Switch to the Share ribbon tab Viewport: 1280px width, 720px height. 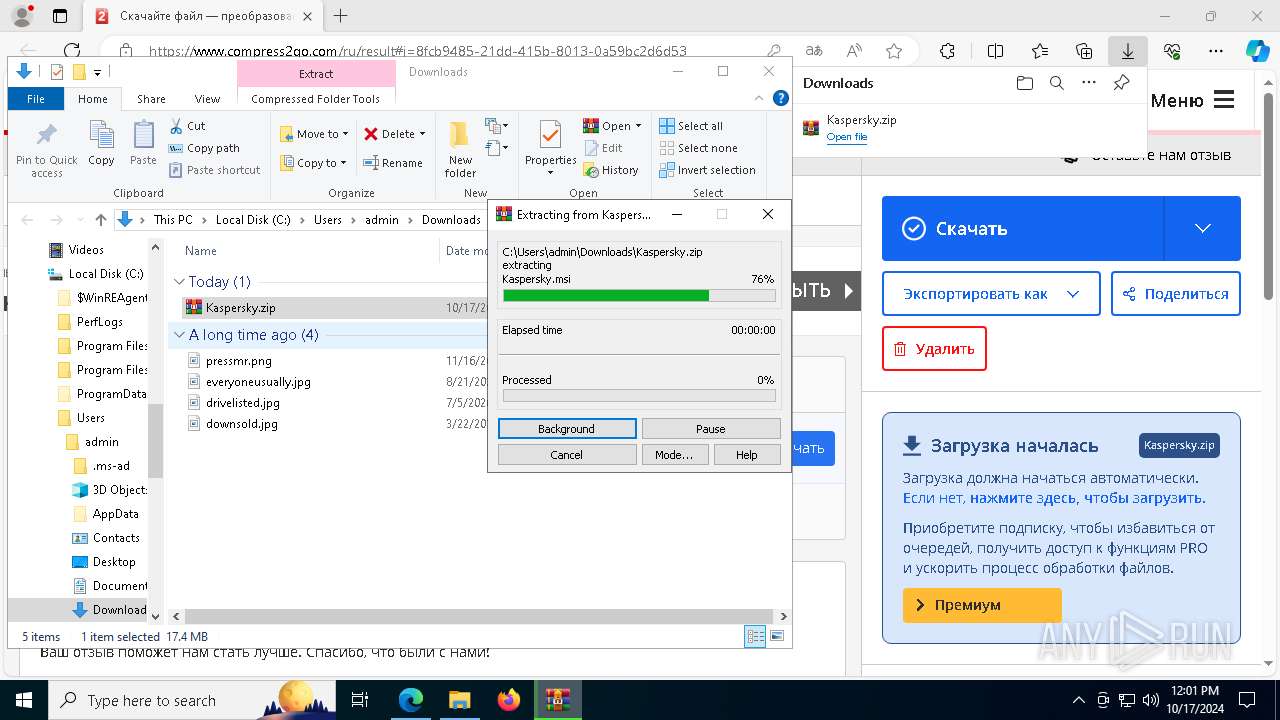click(x=151, y=99)
